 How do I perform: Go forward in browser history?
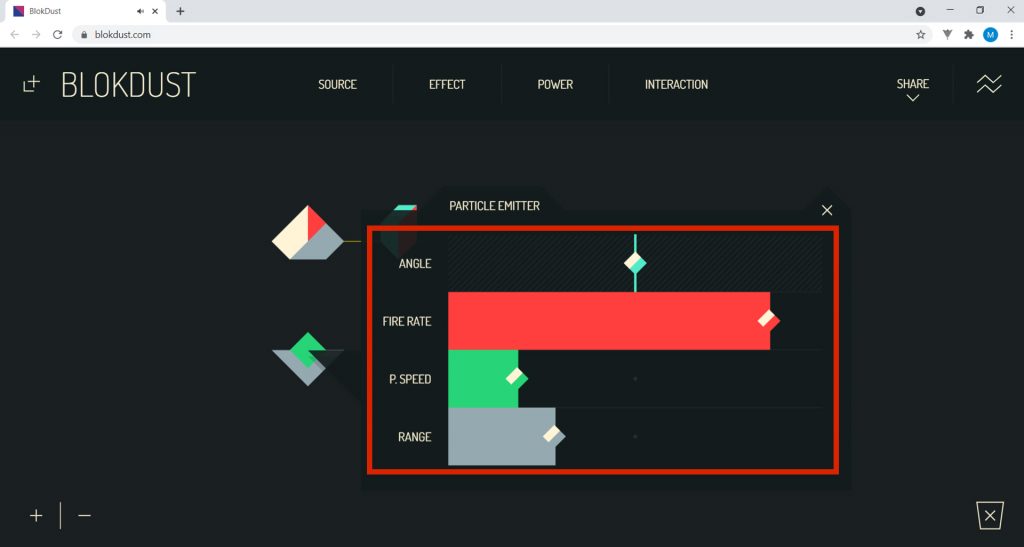pyautogui.click(x=36, y=35)
